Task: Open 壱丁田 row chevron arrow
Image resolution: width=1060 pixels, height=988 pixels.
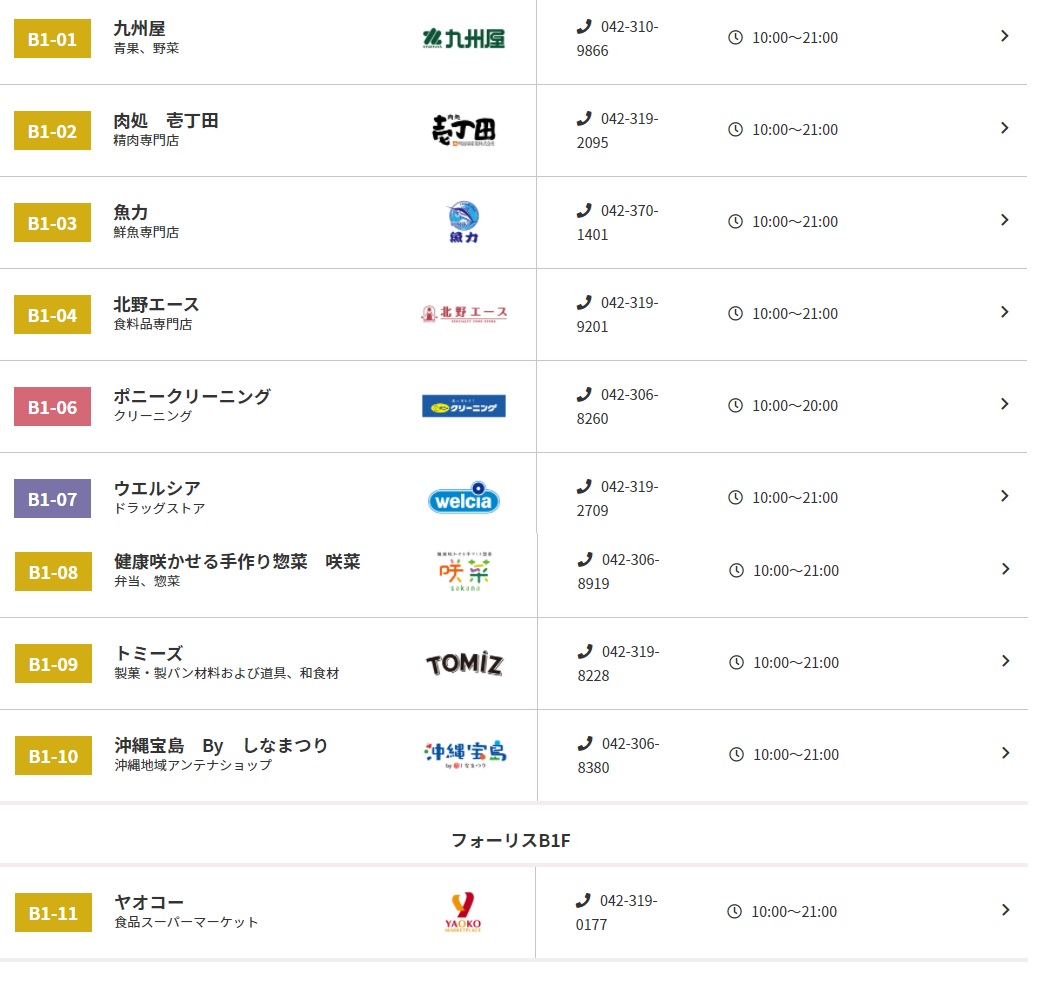Action: [1005, 128]
